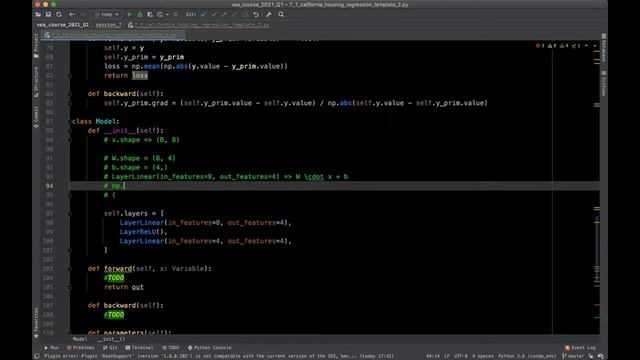Click the green typo checkmark indicator
The width and height of the screenshot is (640, 360).
576,46
